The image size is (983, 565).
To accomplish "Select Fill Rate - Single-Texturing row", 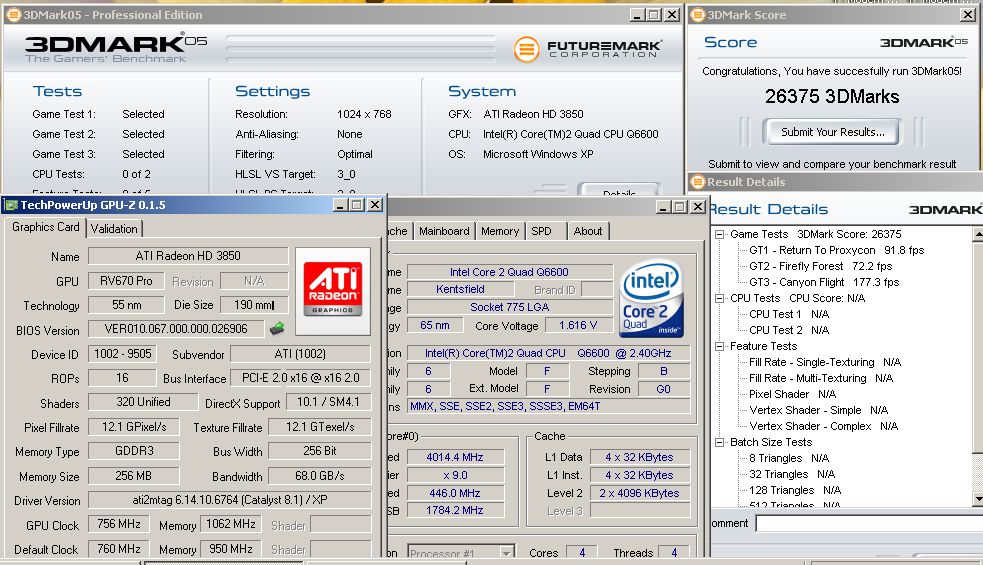I will coord(824,362).
